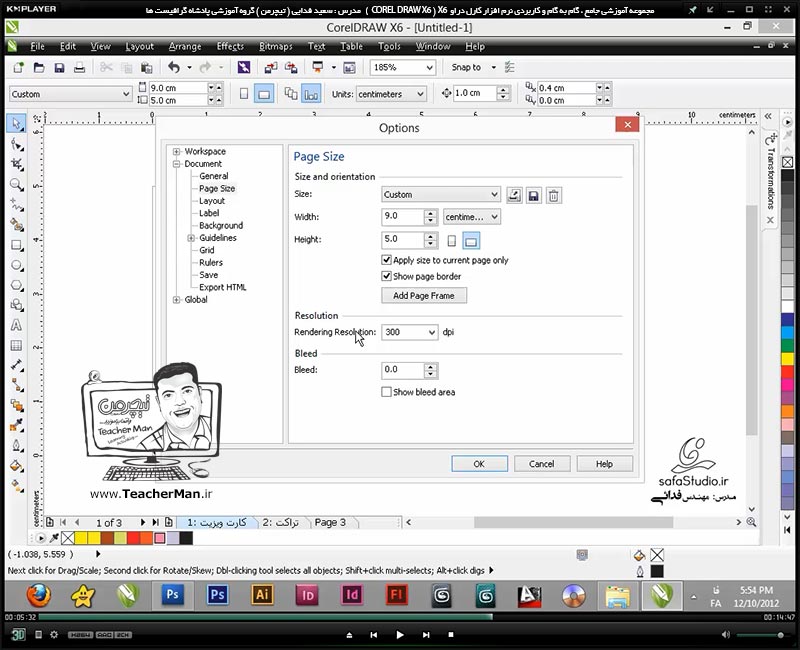Select the Table tool
The height and width of the screenshot is (650, 800).
tap(17, 345)
